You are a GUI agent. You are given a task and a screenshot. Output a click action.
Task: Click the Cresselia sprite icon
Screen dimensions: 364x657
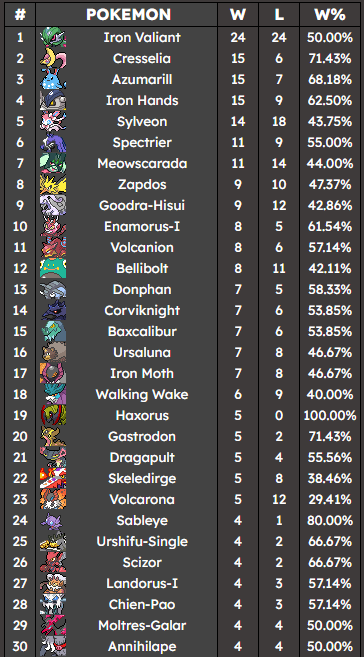click(x=53, y=59)
